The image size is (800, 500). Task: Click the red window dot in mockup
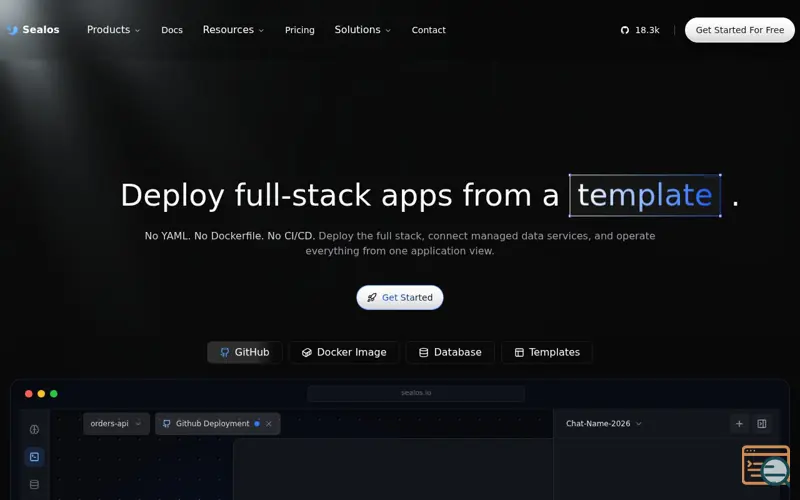click(29, 393)
